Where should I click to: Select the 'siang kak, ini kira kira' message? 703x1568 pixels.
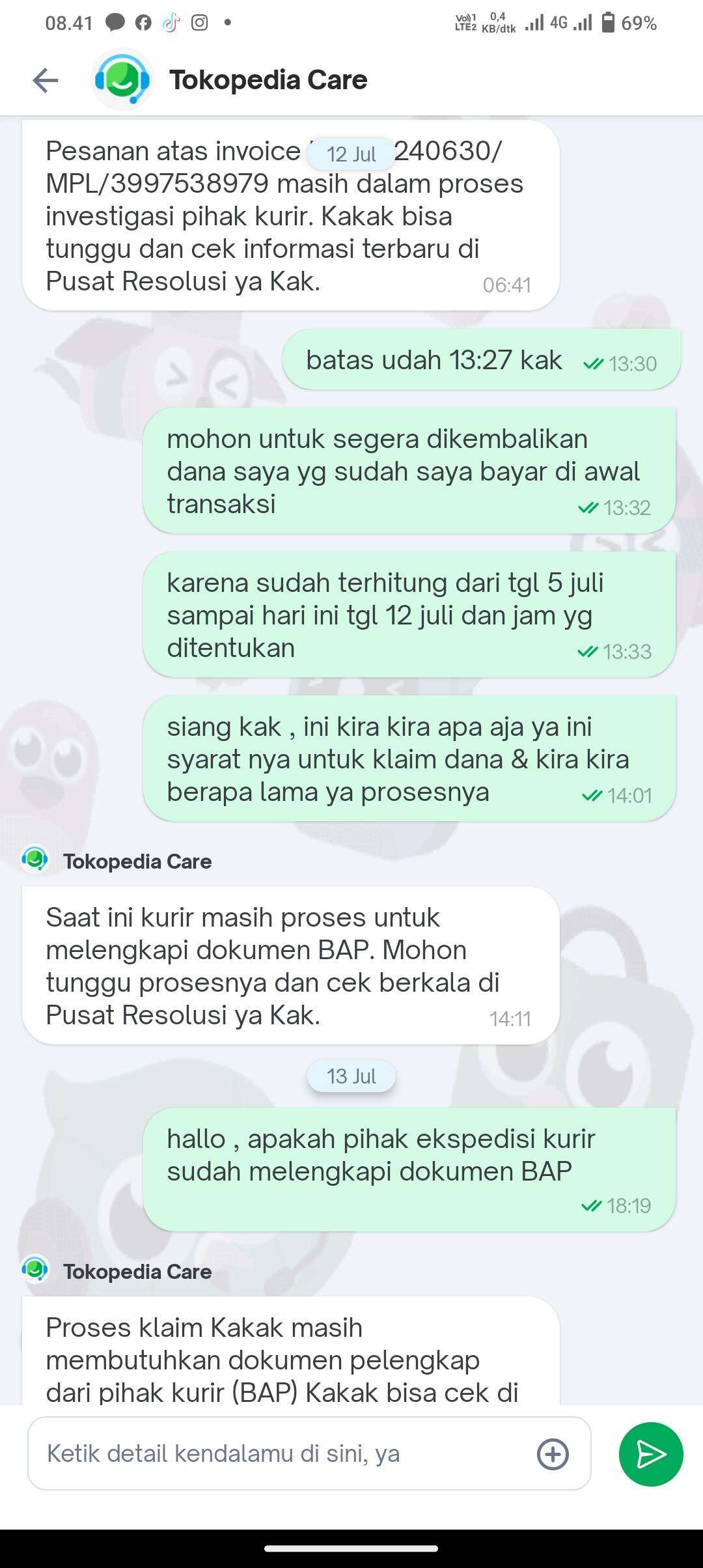[x=409, y=759]
